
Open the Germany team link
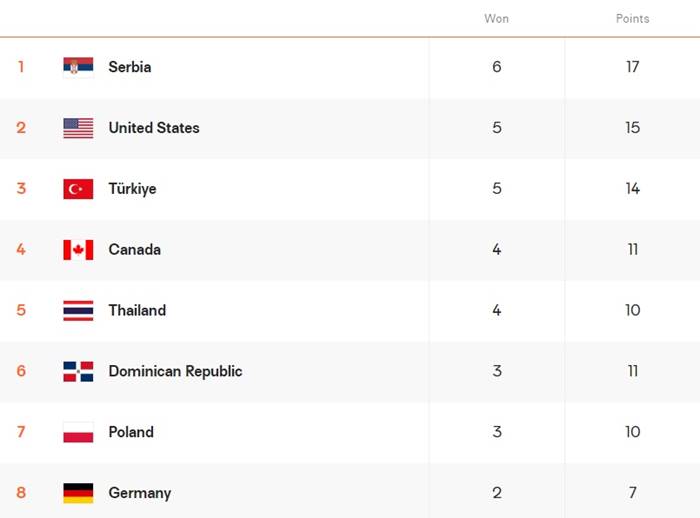click(139, 493)
